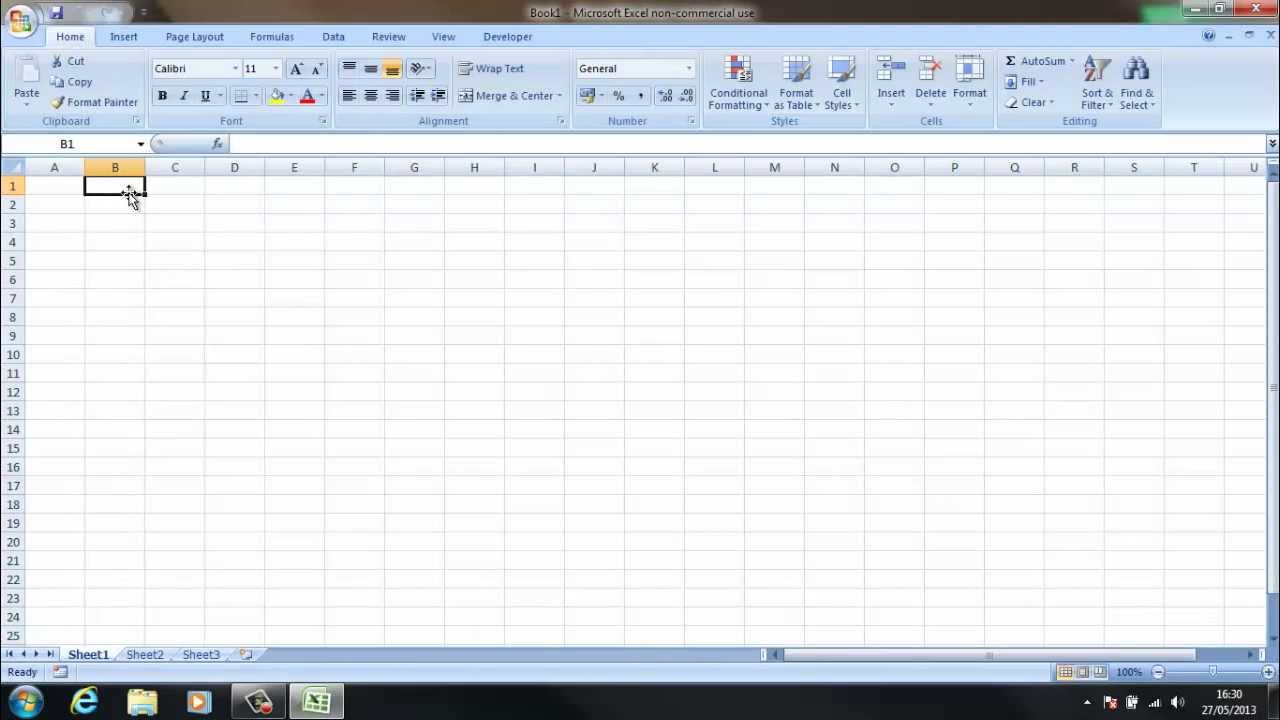
Task: Apply top vertical alignment
Action: click(x=349, y=69)
